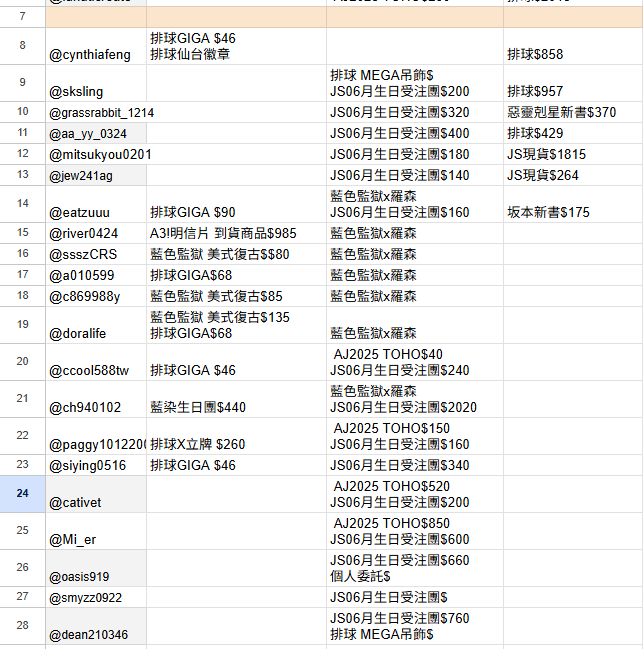Select cell @mitsukyou0201
This screenshot has height=649, width=643.
96,154
